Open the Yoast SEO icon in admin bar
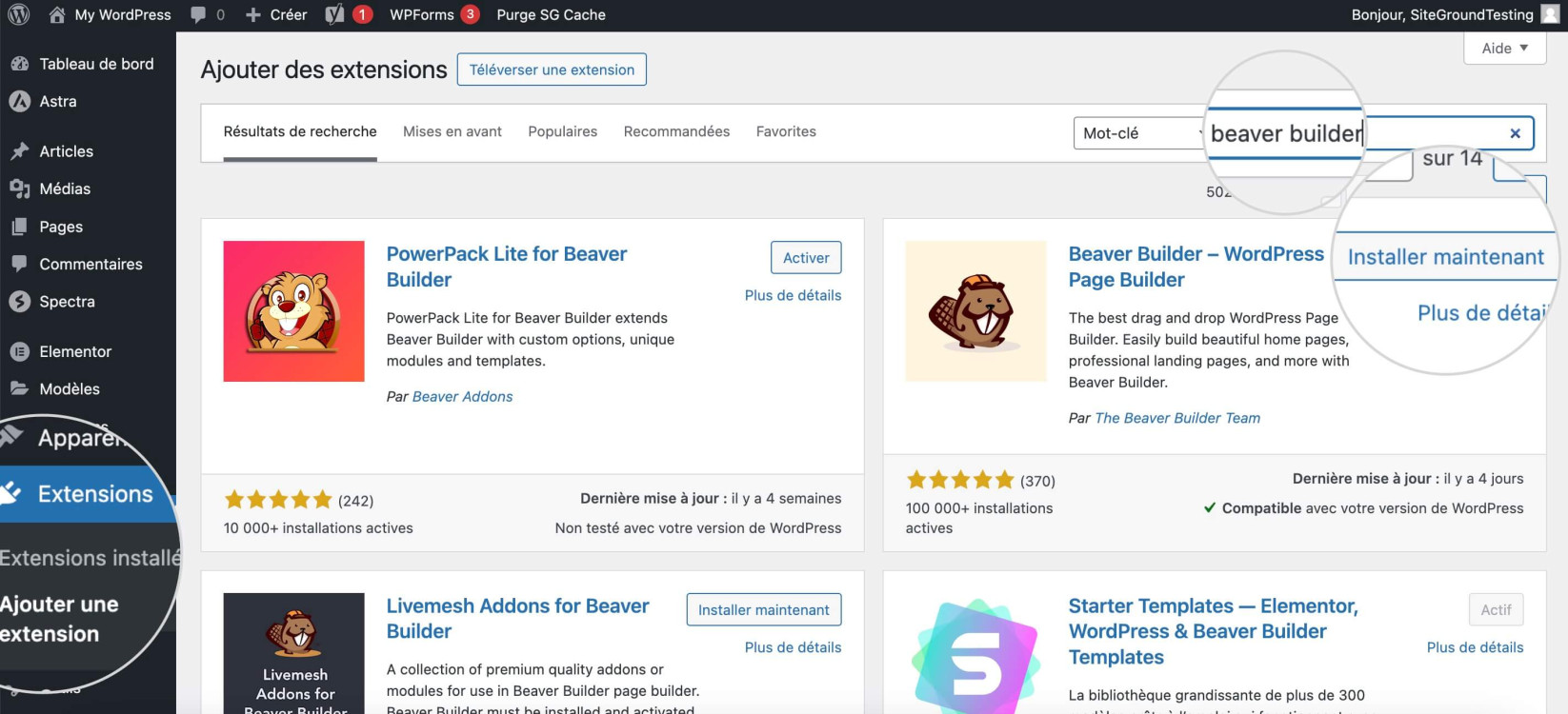The image size is (1568, 714). tap(334, 14)
